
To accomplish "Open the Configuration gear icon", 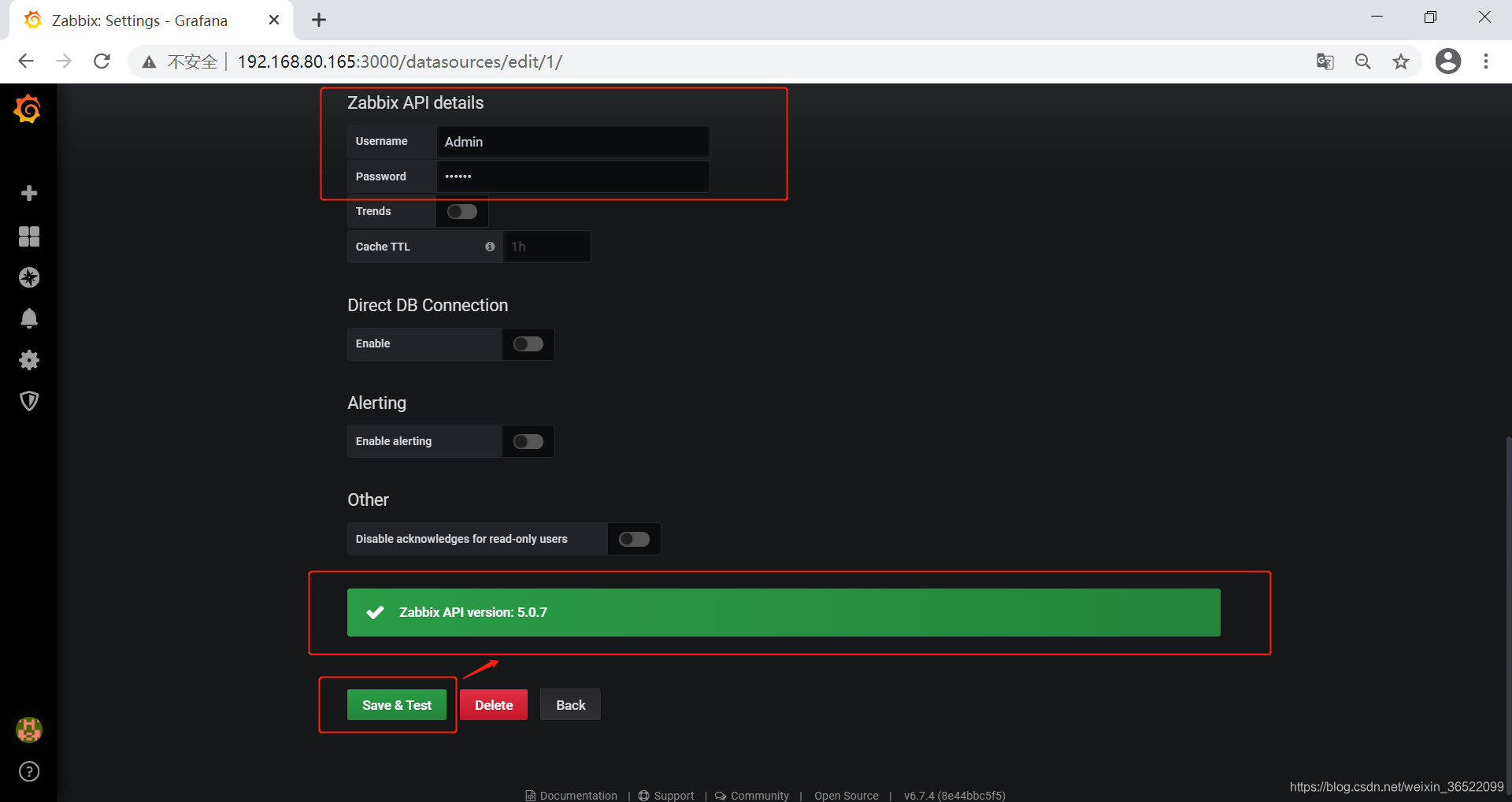I will coord(29,360).
